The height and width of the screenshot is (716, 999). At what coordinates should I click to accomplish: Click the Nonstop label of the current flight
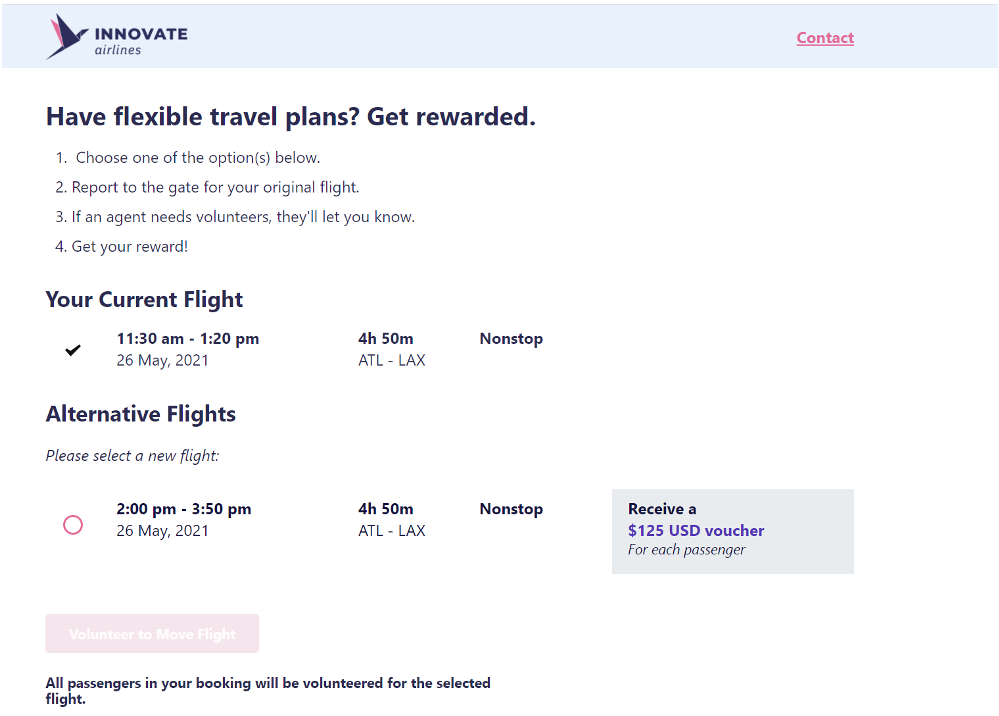[511, 339]
